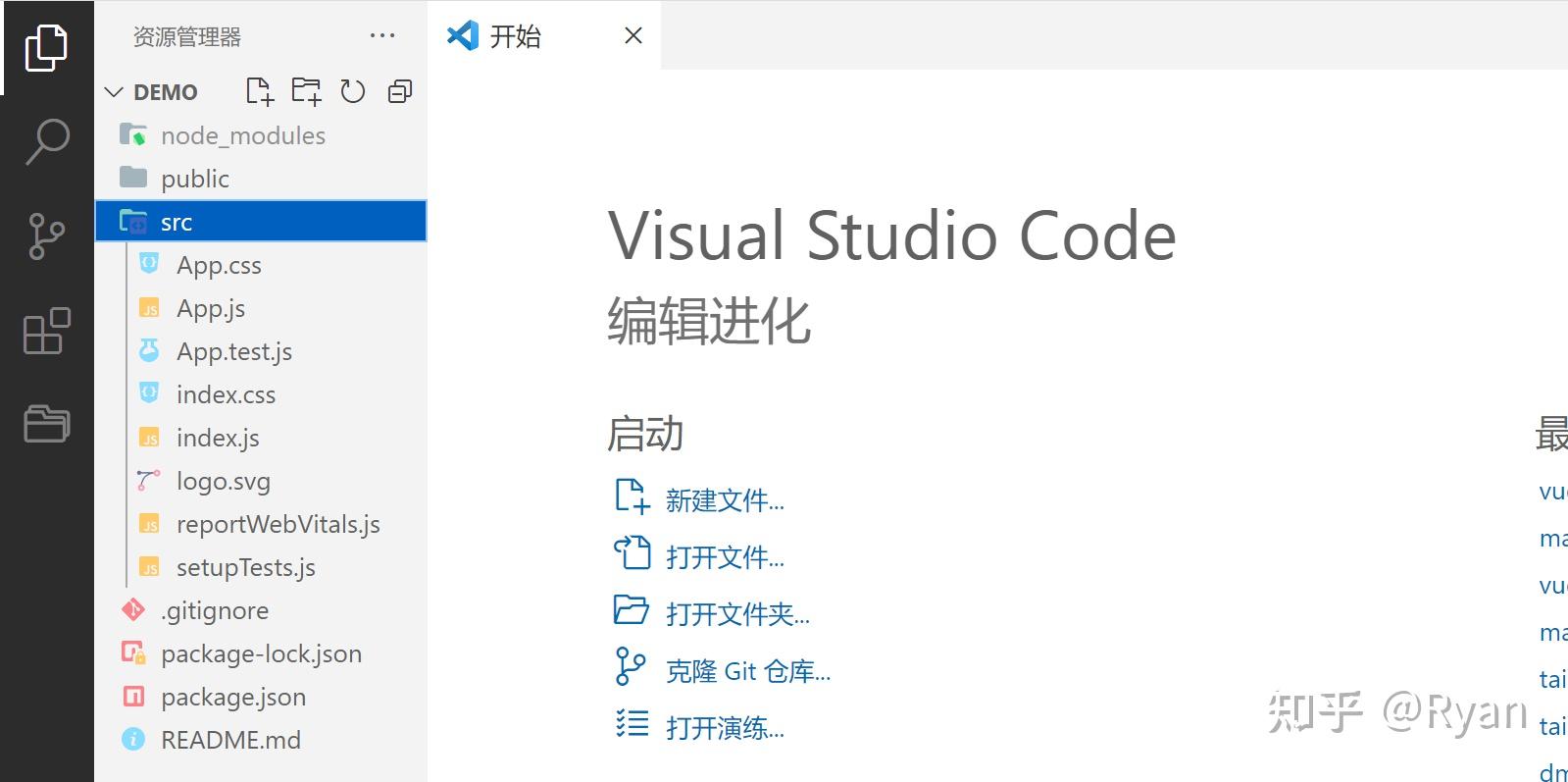Image resolution: width=1568 pixels, height=782 pixels.
Task: Click the git branch icon beside 克隆 Git
Action: click(630, 666)
